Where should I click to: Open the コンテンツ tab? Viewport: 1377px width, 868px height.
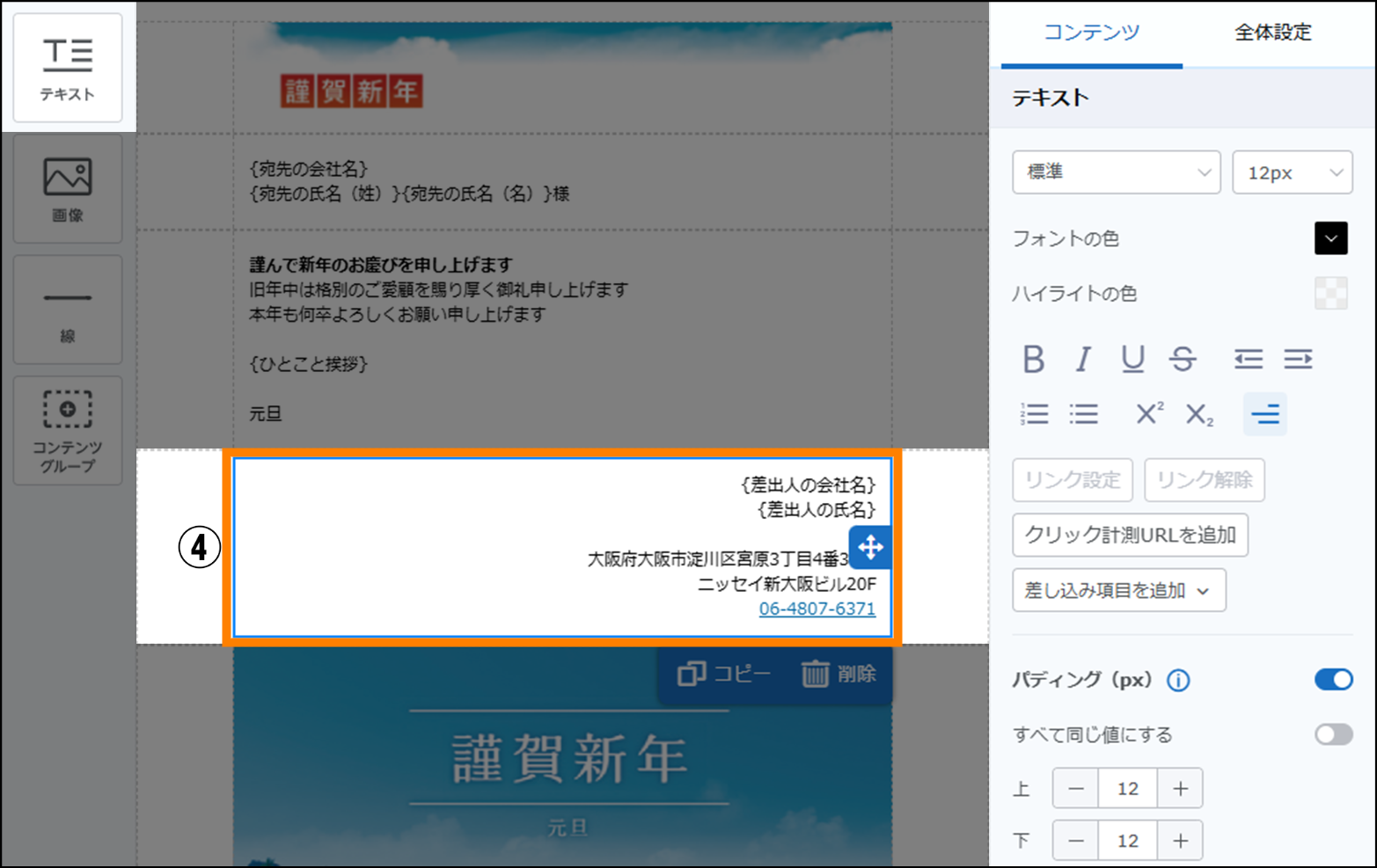(x=1091, y=33)
